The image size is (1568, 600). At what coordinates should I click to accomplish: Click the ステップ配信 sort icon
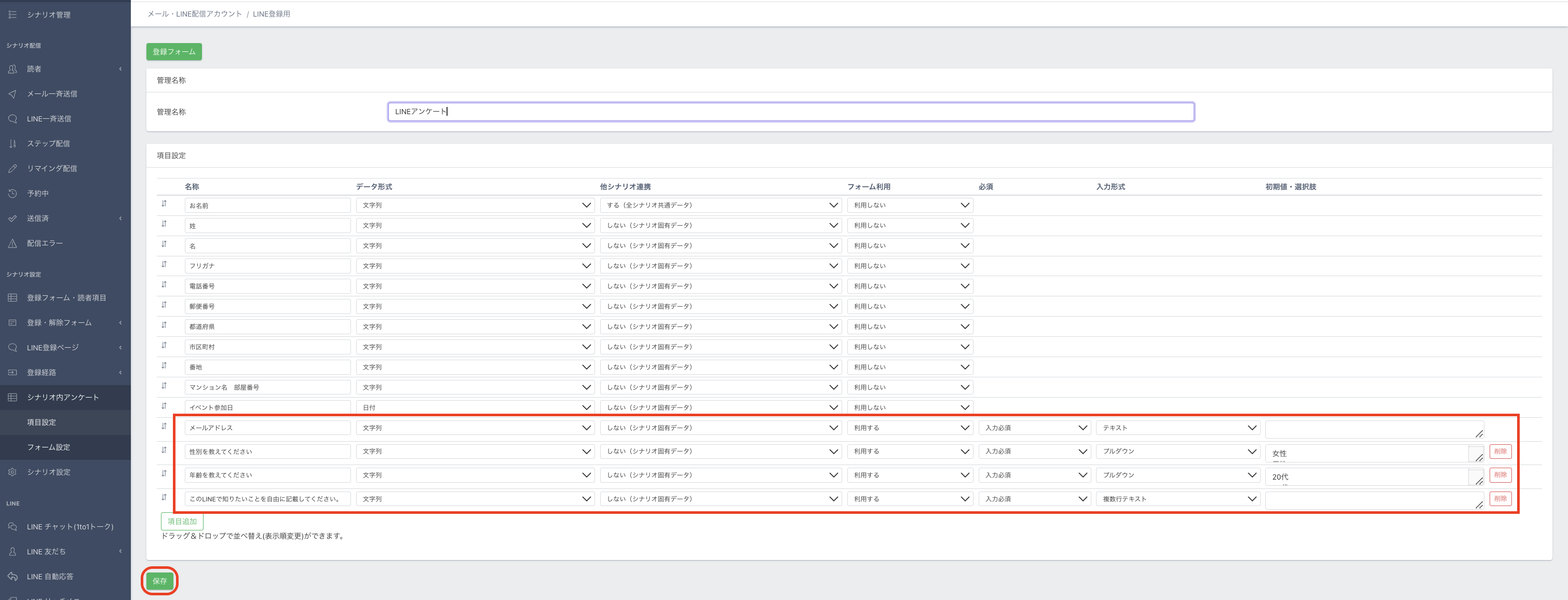12,144
